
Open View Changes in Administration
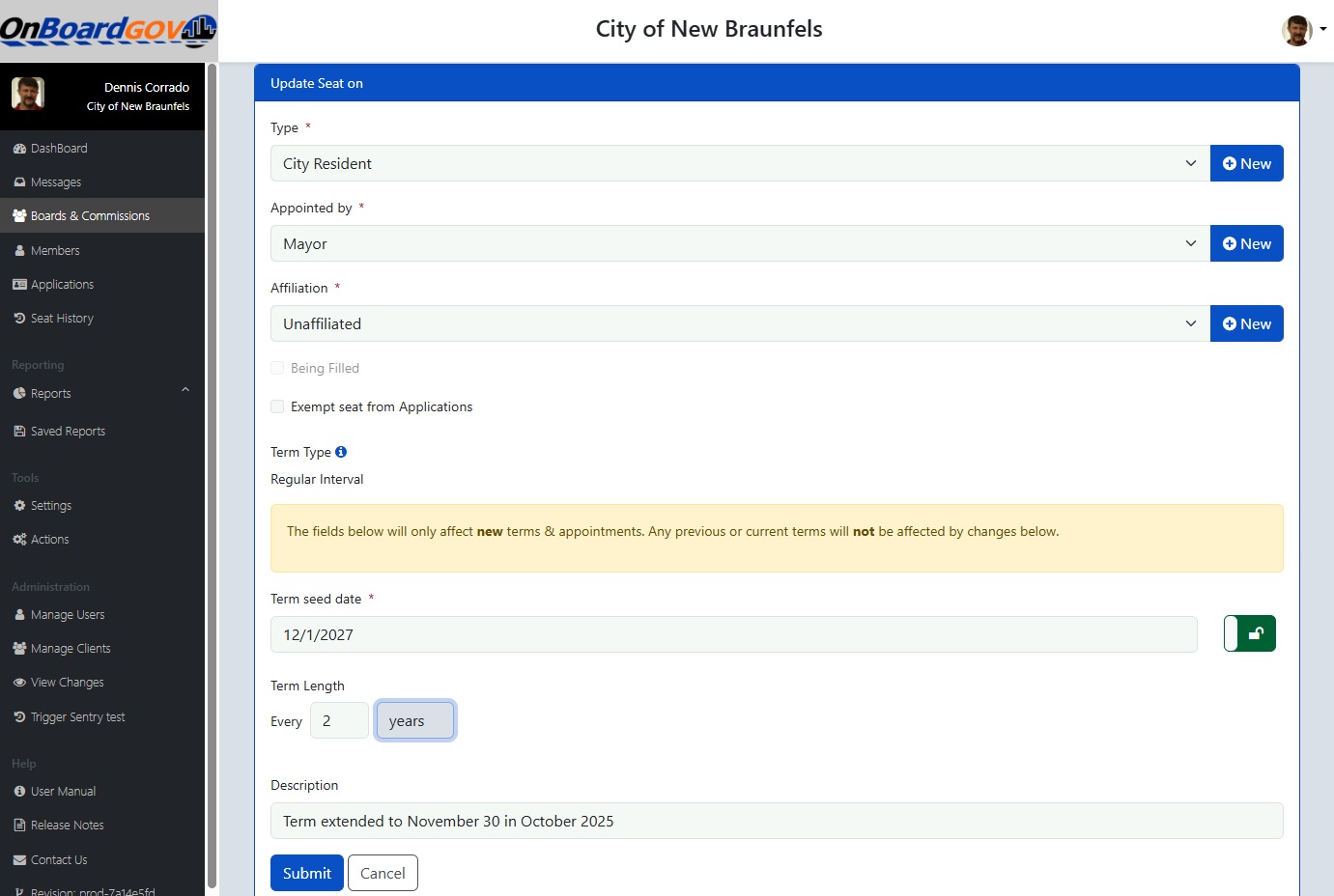(x=67, y=683)
